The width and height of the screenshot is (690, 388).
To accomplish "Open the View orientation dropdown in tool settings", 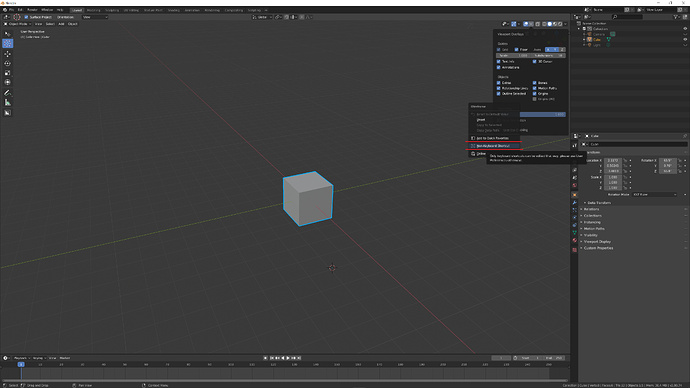I will coord(95,17).
